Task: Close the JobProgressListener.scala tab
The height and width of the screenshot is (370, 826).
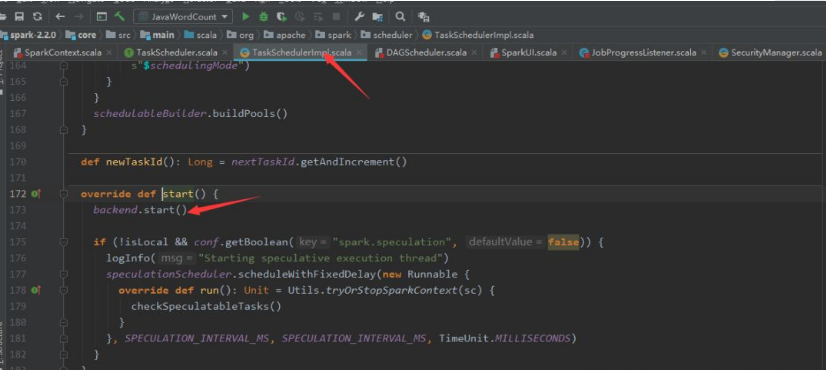Action: tap(704, 53)
